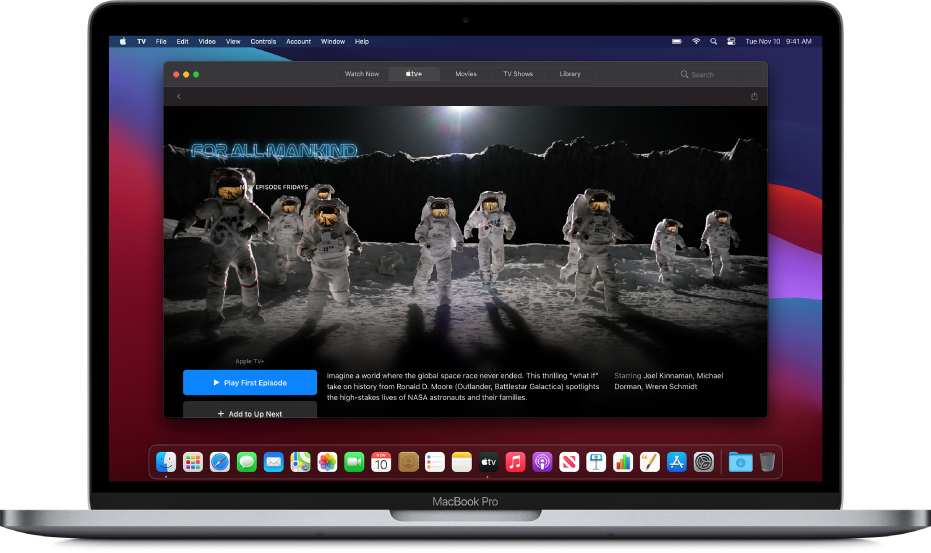
Task: Launch Keynote from the Dock
Action: [596, 462]
